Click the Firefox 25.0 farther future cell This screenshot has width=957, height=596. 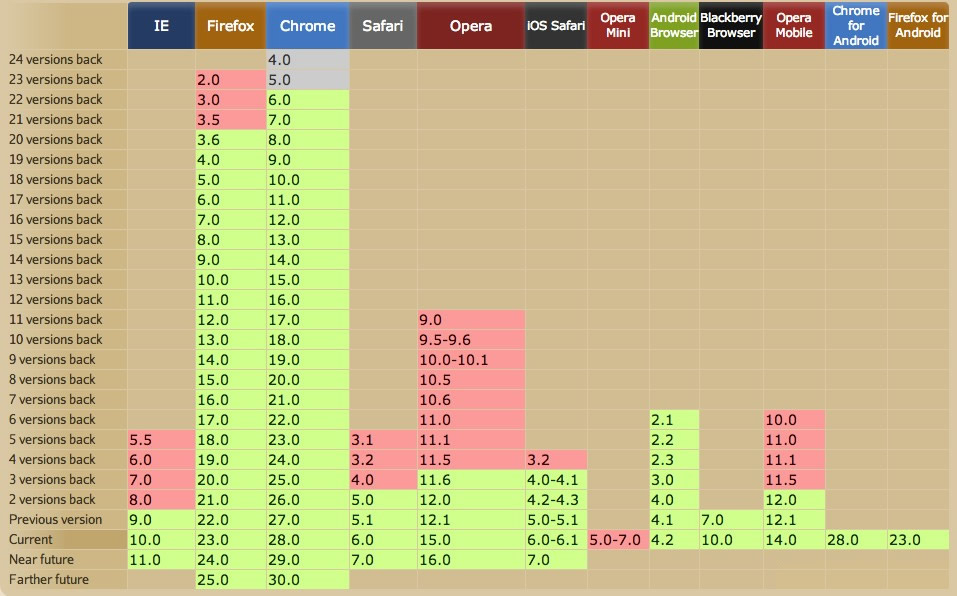point(230,580)
